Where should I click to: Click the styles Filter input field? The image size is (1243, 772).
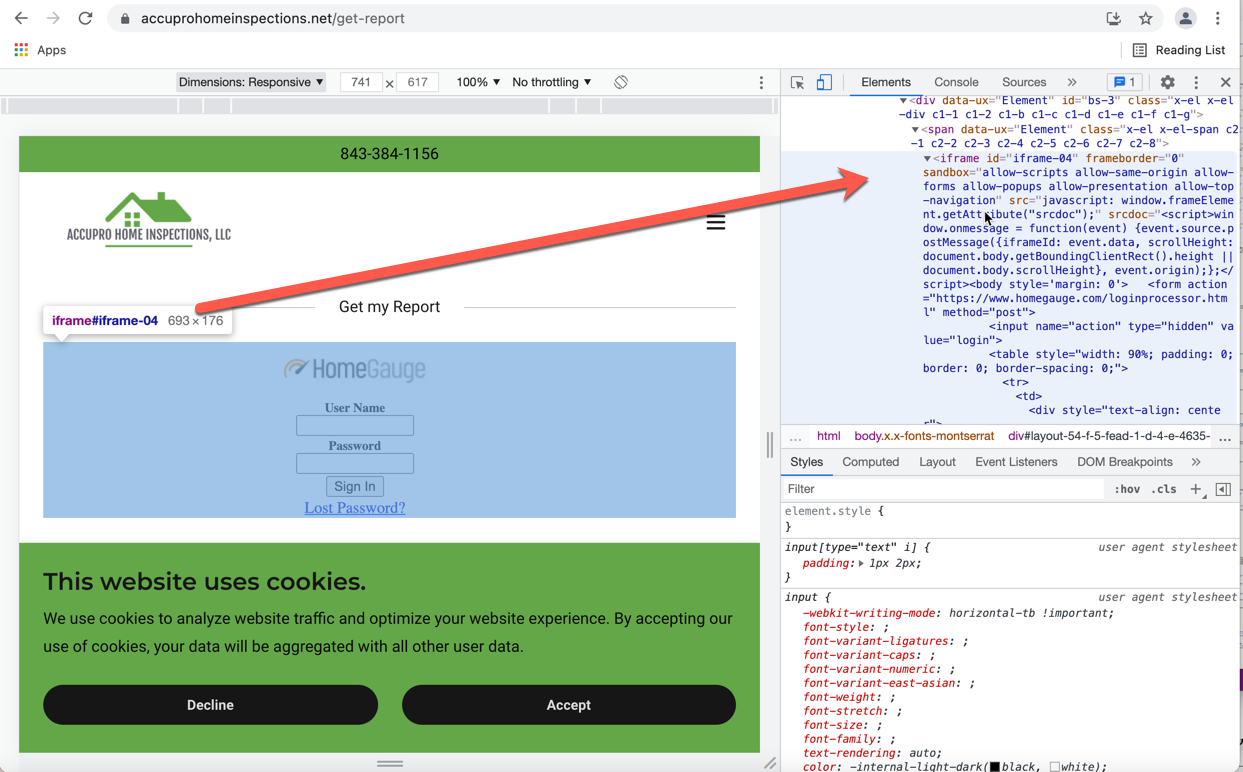click(940, 489)
